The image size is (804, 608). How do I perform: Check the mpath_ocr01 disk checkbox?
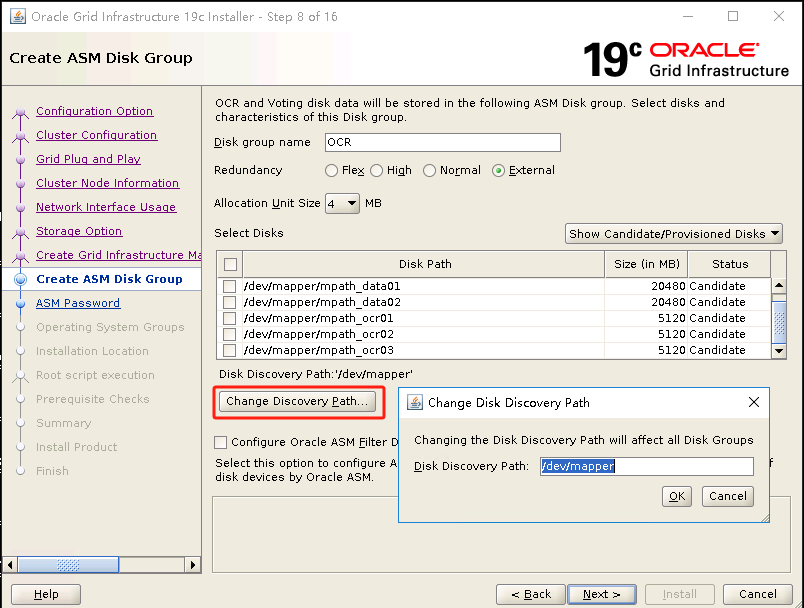click(x=230, y=318)
